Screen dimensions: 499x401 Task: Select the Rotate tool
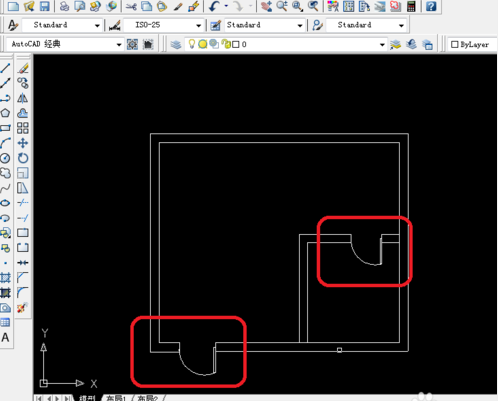[23, 158]
